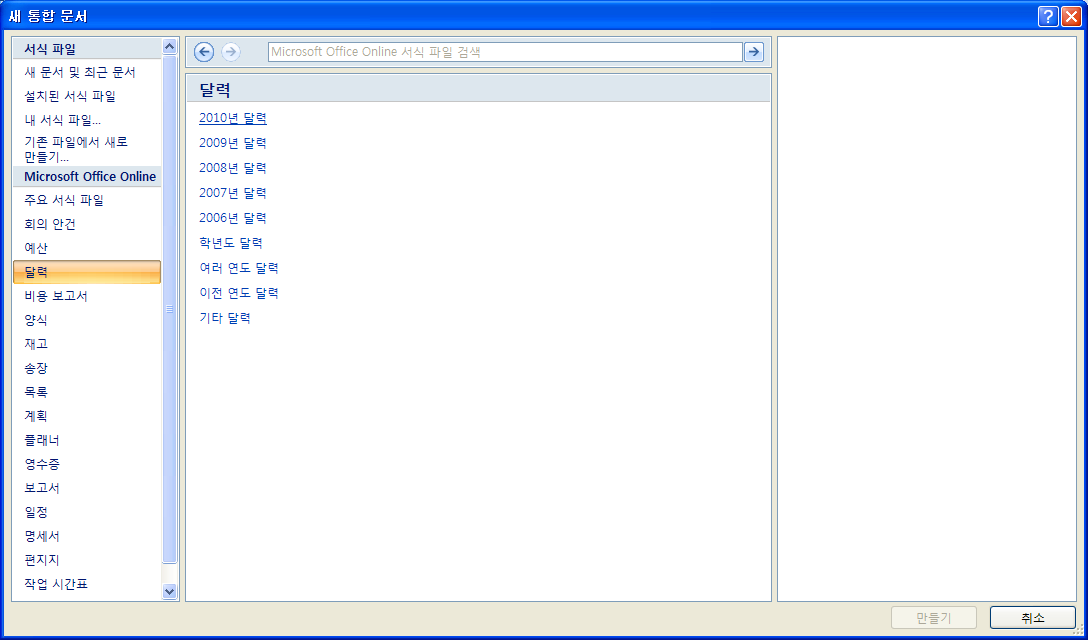The width and height of the screenshot is (1088, 640).
Task: Open the 2009년 달력 link
Action: [232, 143]
